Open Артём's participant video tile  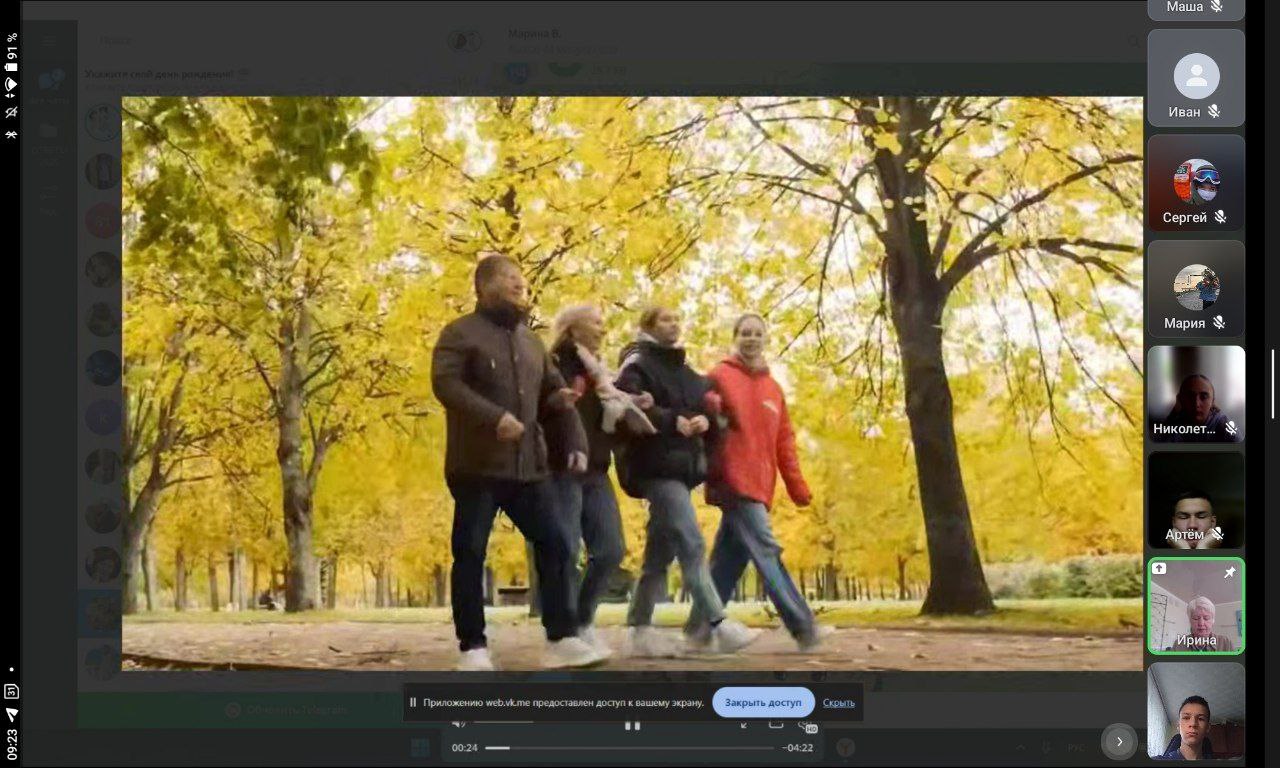point(1196,500)
